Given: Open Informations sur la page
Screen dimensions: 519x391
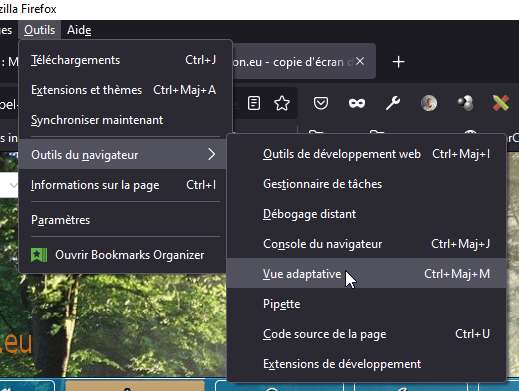Looking at the screenshot, I should coord(124,185).
